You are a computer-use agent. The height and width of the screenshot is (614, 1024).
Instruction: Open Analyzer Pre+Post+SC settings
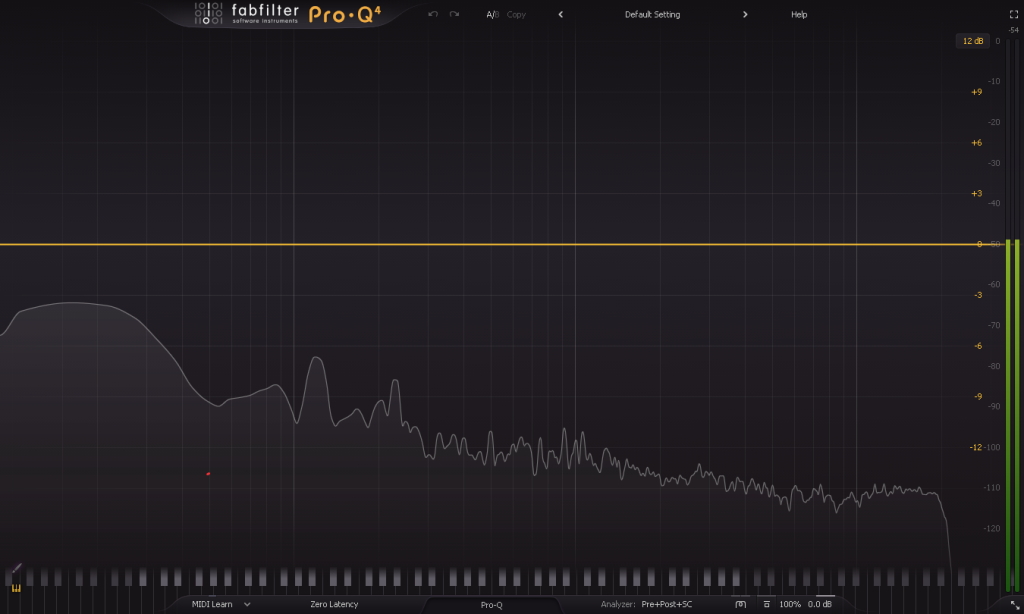[x=647, y=604]
